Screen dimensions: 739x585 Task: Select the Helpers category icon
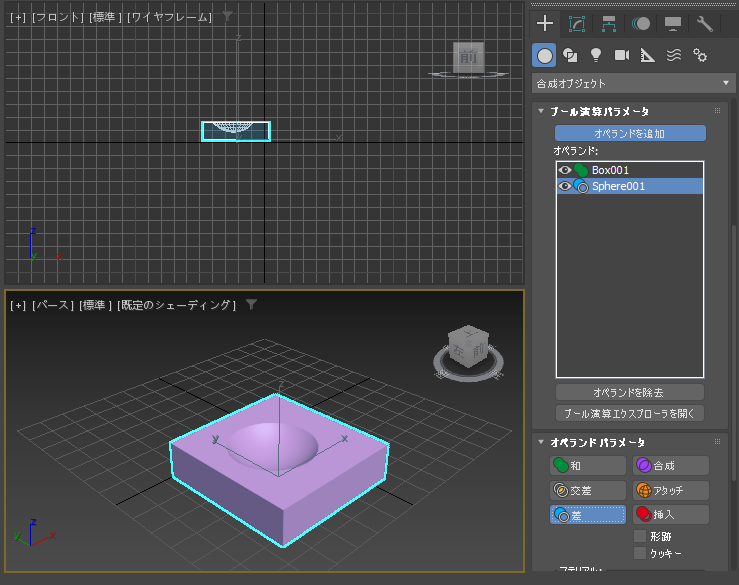[x=648, y=56]
